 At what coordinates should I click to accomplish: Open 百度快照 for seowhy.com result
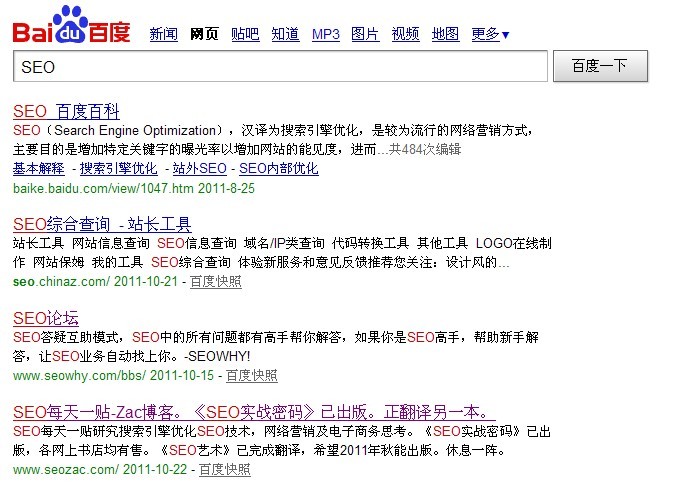click(x=252, y=376)
